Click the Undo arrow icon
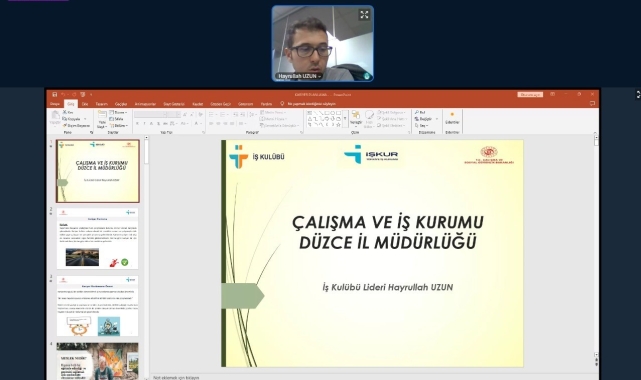 pos(64,94)
